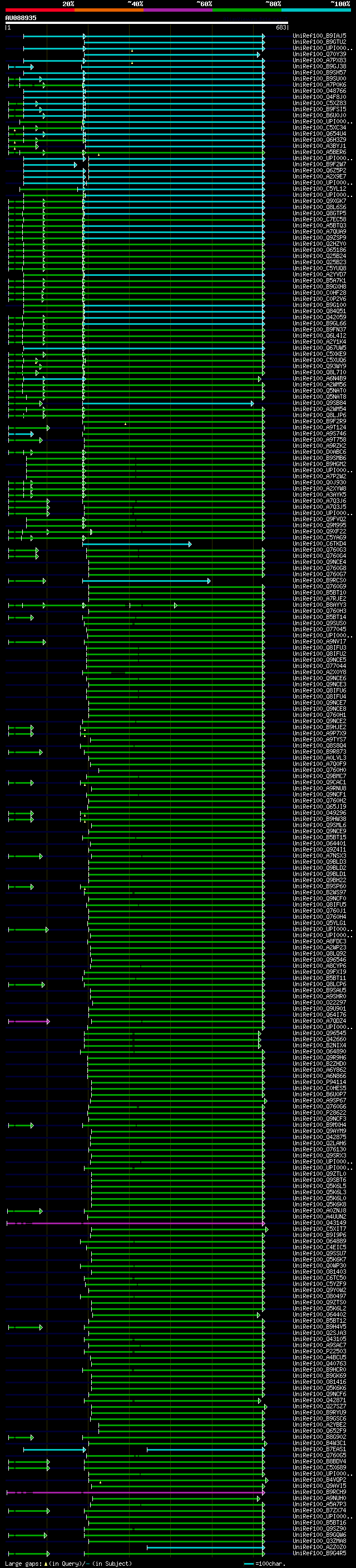Click the cyan alignment bar for B9RCS0
The height and width of the screenshot is (1568, 356).
pyautogui.click(x=147, y=581)
